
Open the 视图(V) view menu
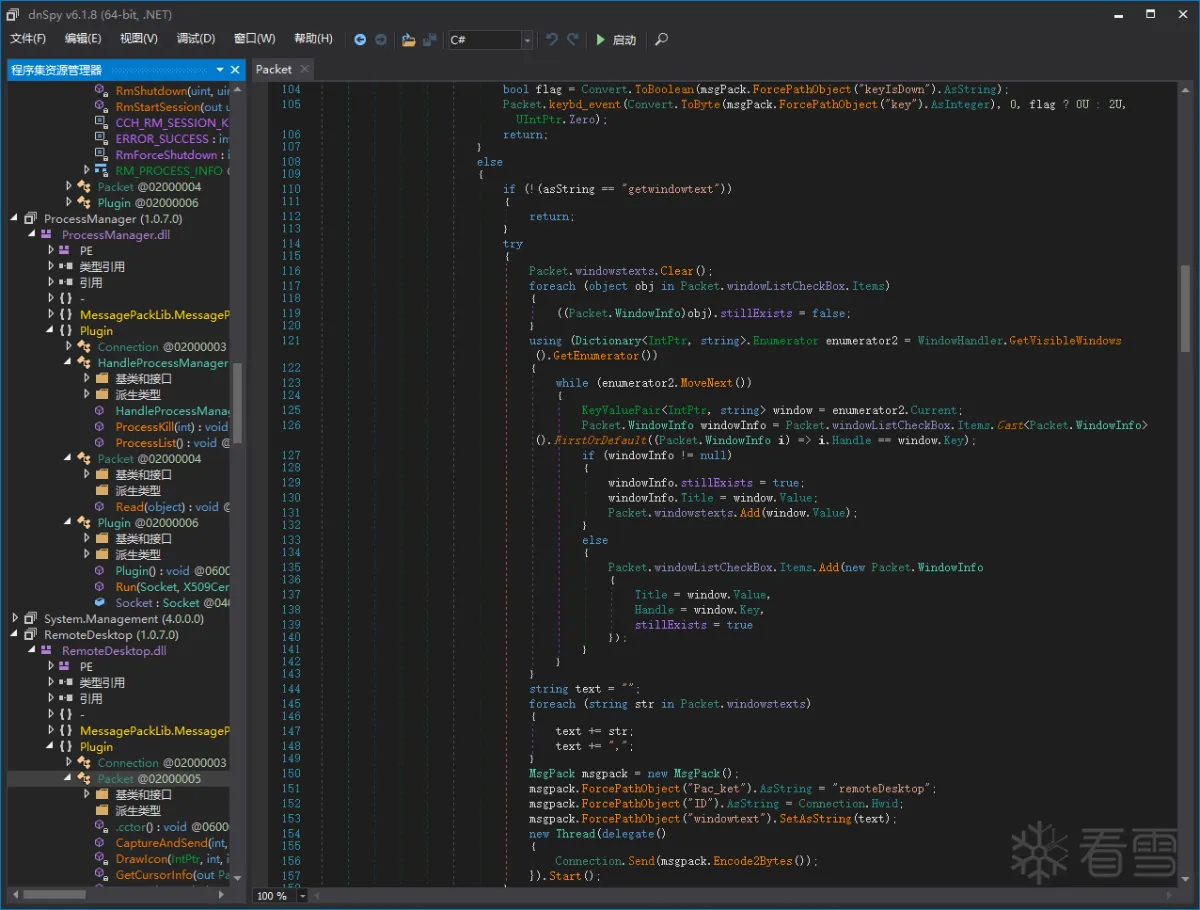point(138,39)
